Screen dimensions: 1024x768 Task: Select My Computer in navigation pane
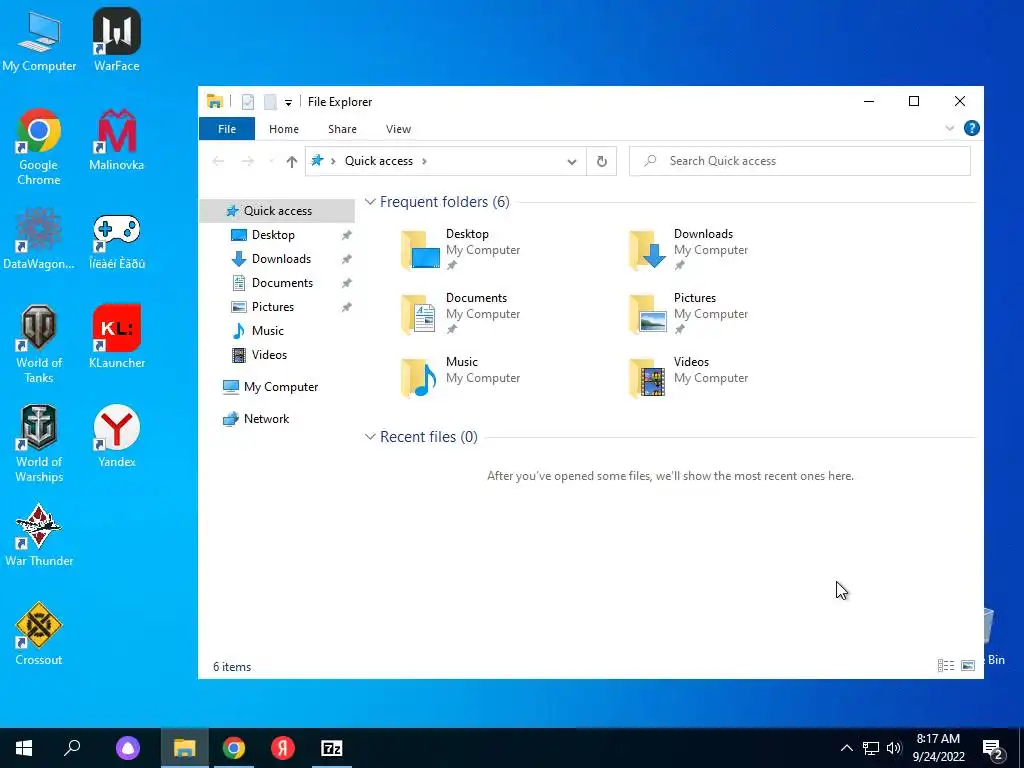click(277, 387)
